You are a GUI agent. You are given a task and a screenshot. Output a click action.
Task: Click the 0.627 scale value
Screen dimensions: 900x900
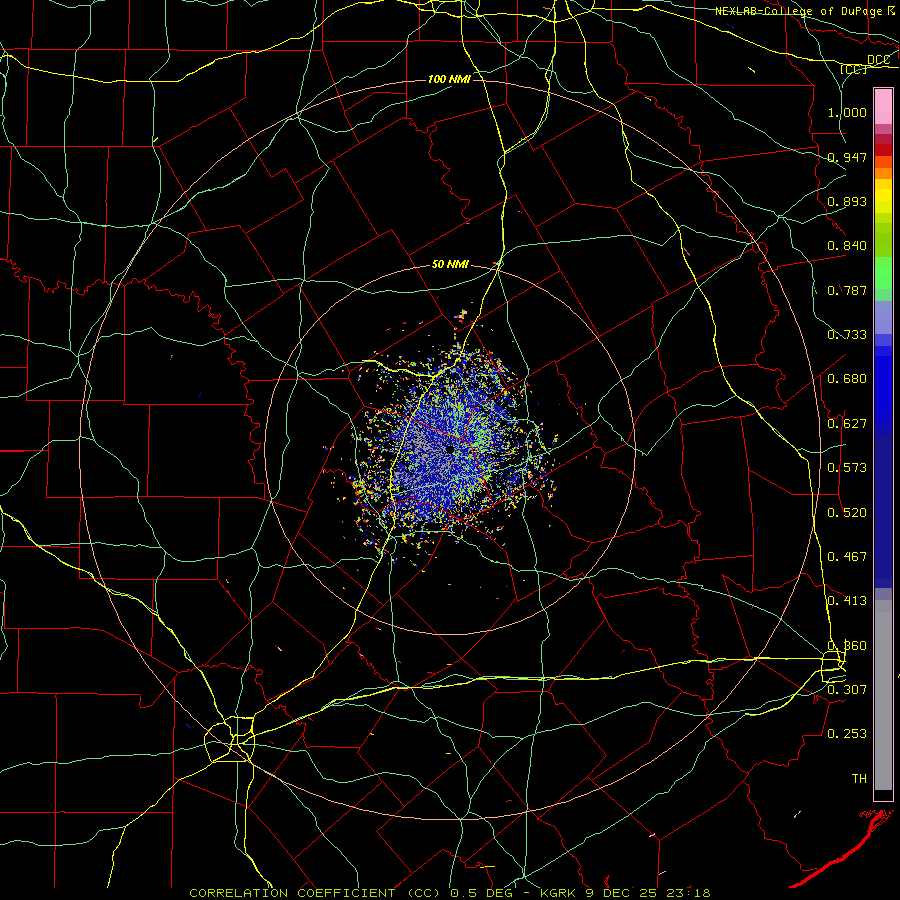pos(847,424)
